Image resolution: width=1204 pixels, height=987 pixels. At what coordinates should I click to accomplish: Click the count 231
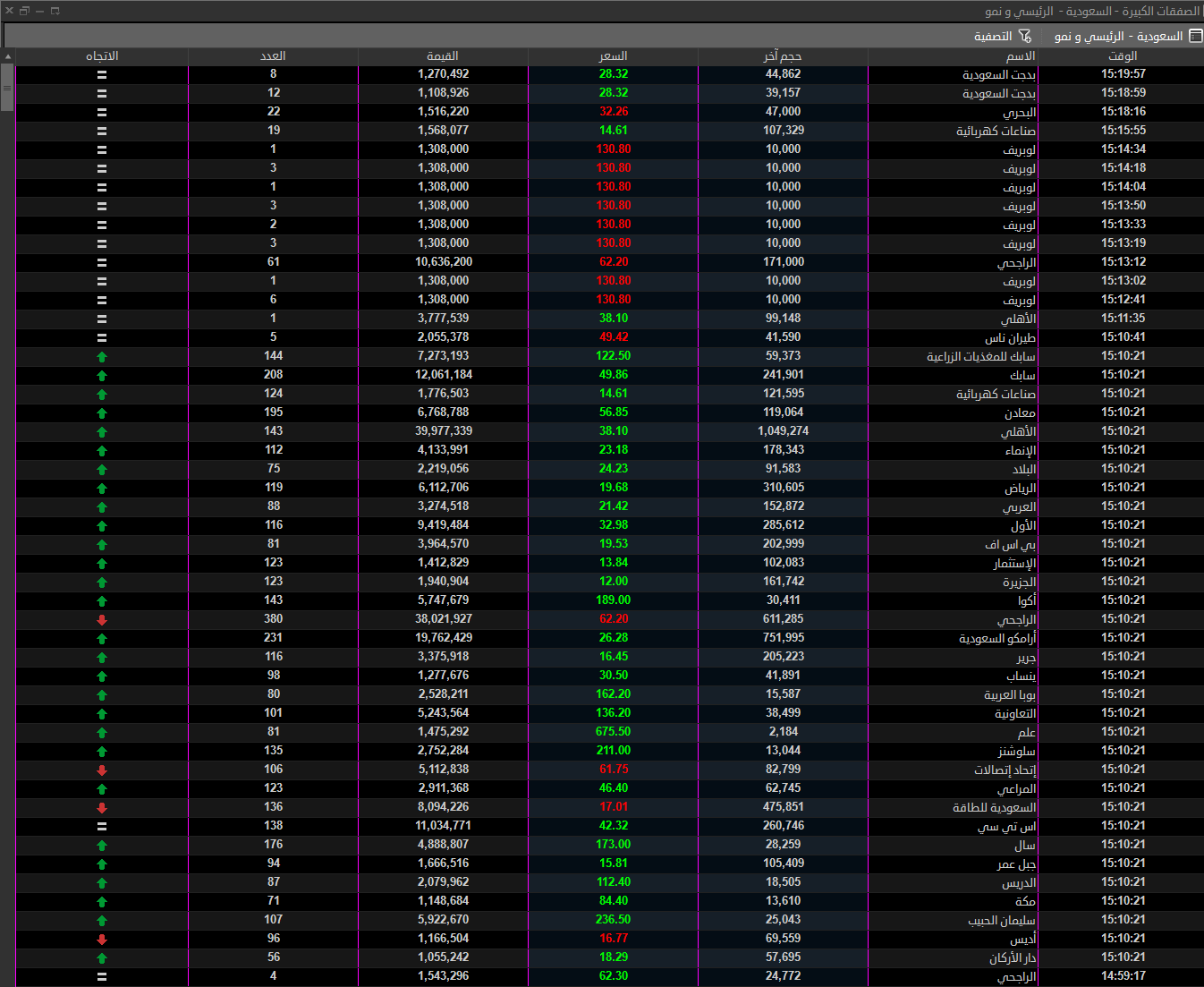pos(274,638)
